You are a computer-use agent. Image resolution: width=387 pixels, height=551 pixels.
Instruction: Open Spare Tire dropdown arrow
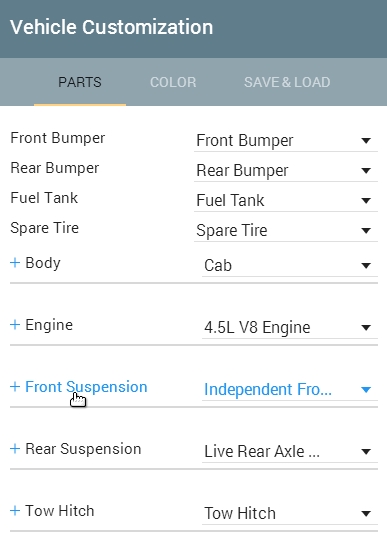(366, 231)
